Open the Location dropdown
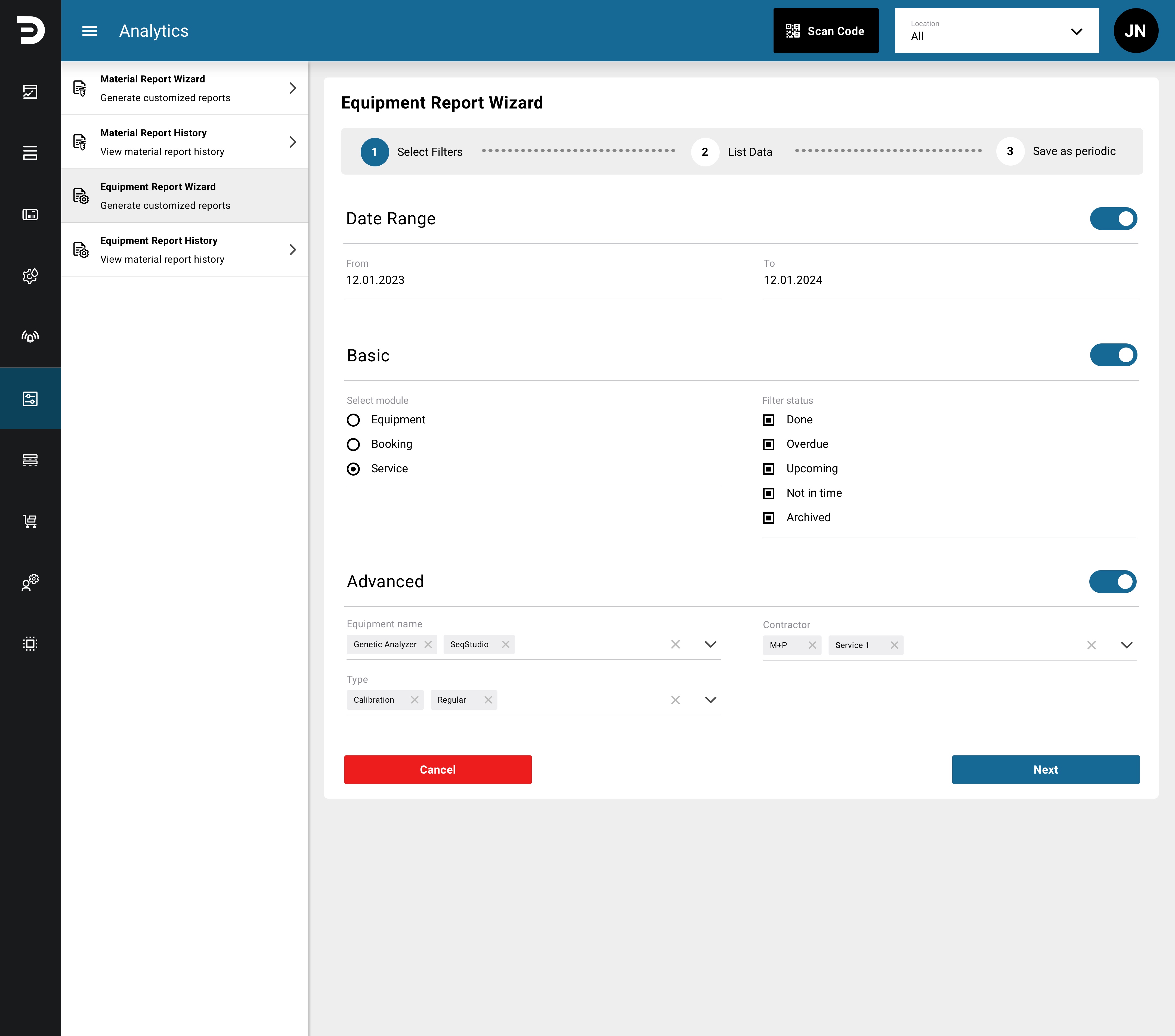1175x1036 pixels. 996,31
